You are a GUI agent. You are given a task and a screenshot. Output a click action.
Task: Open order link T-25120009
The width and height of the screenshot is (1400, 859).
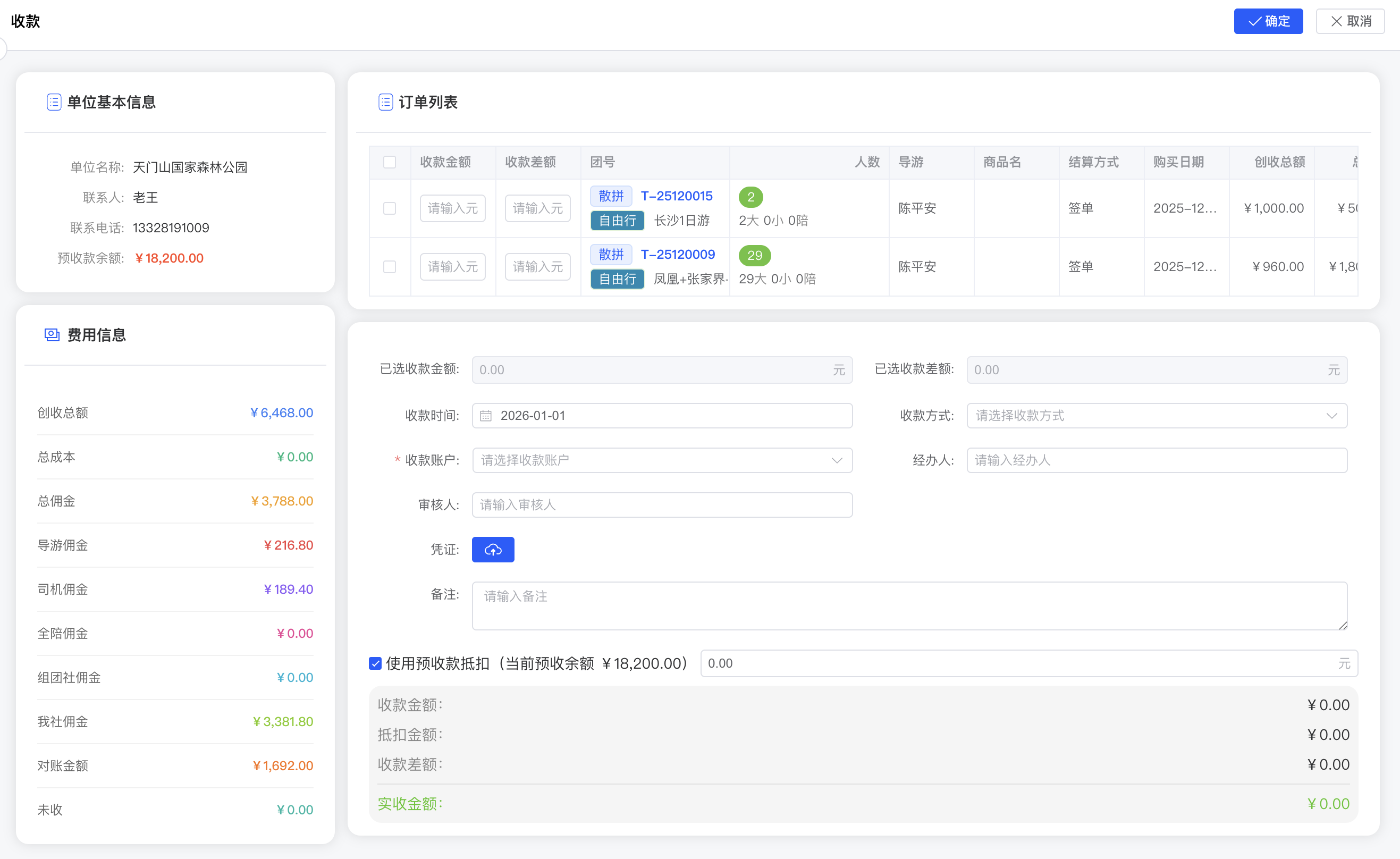tap(678, 254)
